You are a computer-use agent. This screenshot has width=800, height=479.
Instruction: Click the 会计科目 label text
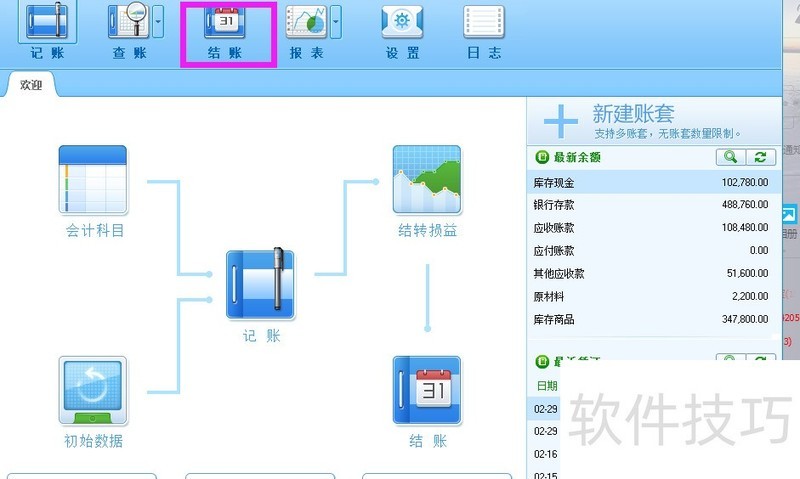95,231
